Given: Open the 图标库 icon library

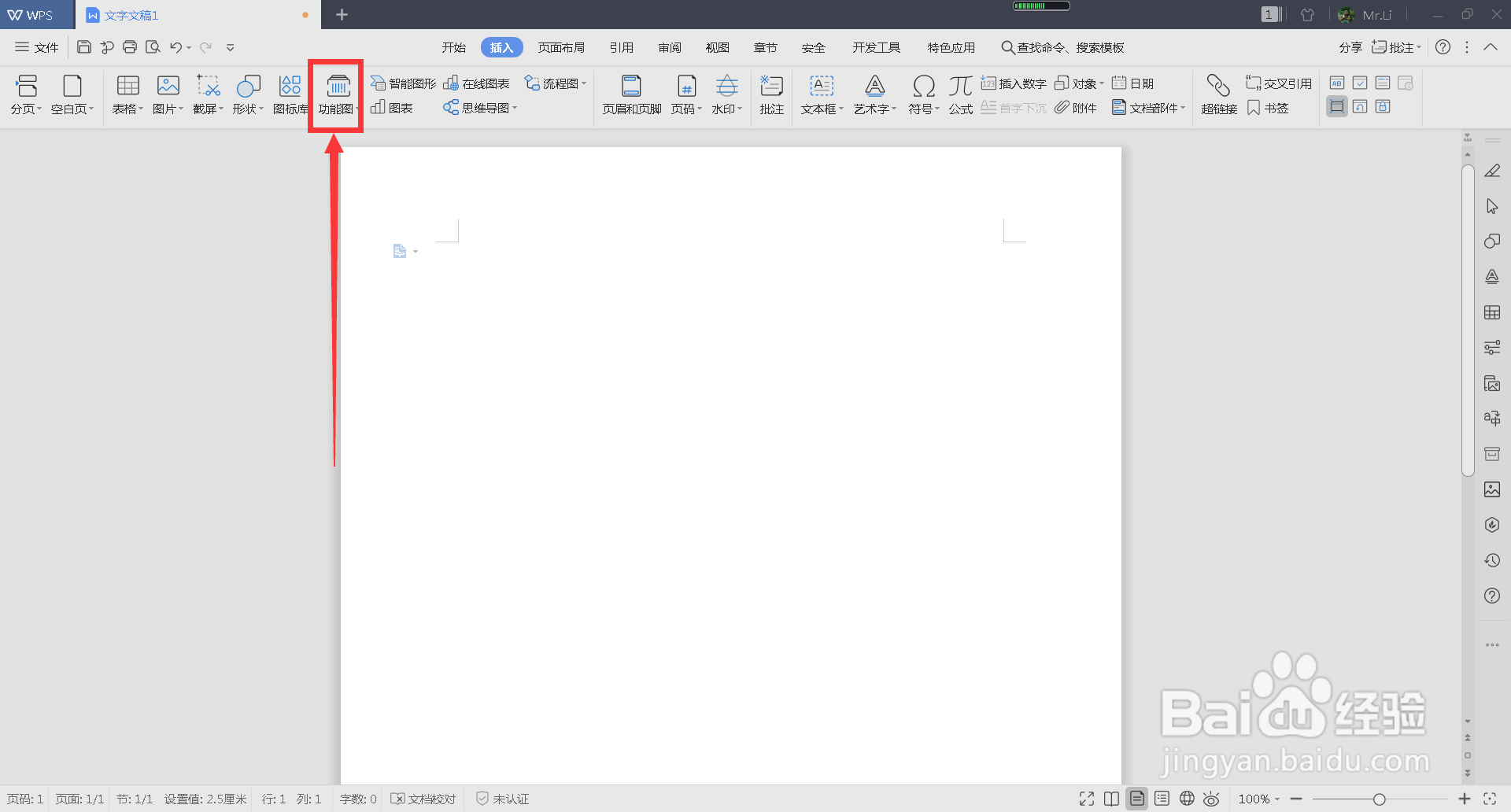Looking at the screenshot, I should click(290, 94).
